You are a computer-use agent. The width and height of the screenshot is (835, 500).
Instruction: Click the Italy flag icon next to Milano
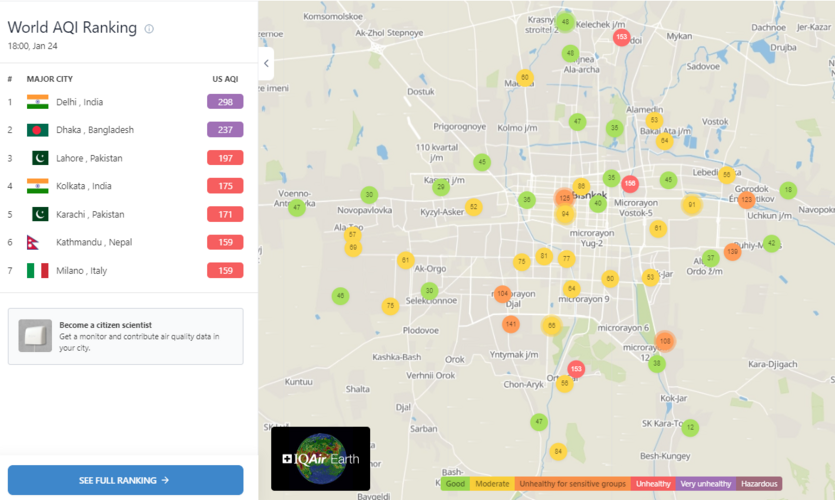tap(38, 271)
